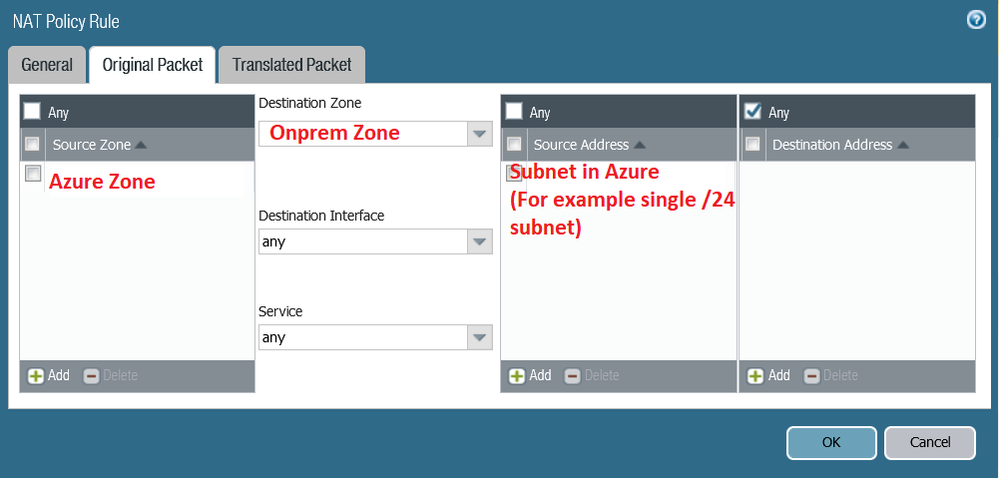
Task: Expand the Destination Zone dropdown
Action: point(480,133)
